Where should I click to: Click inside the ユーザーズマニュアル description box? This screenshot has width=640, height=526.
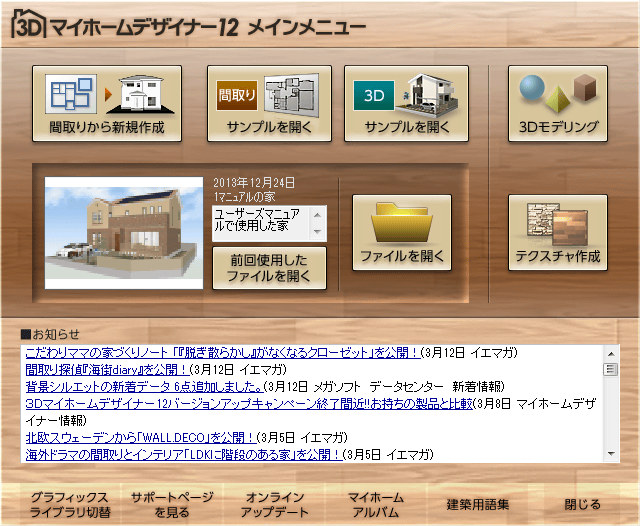pyautogui.click(x=261, y=224)
